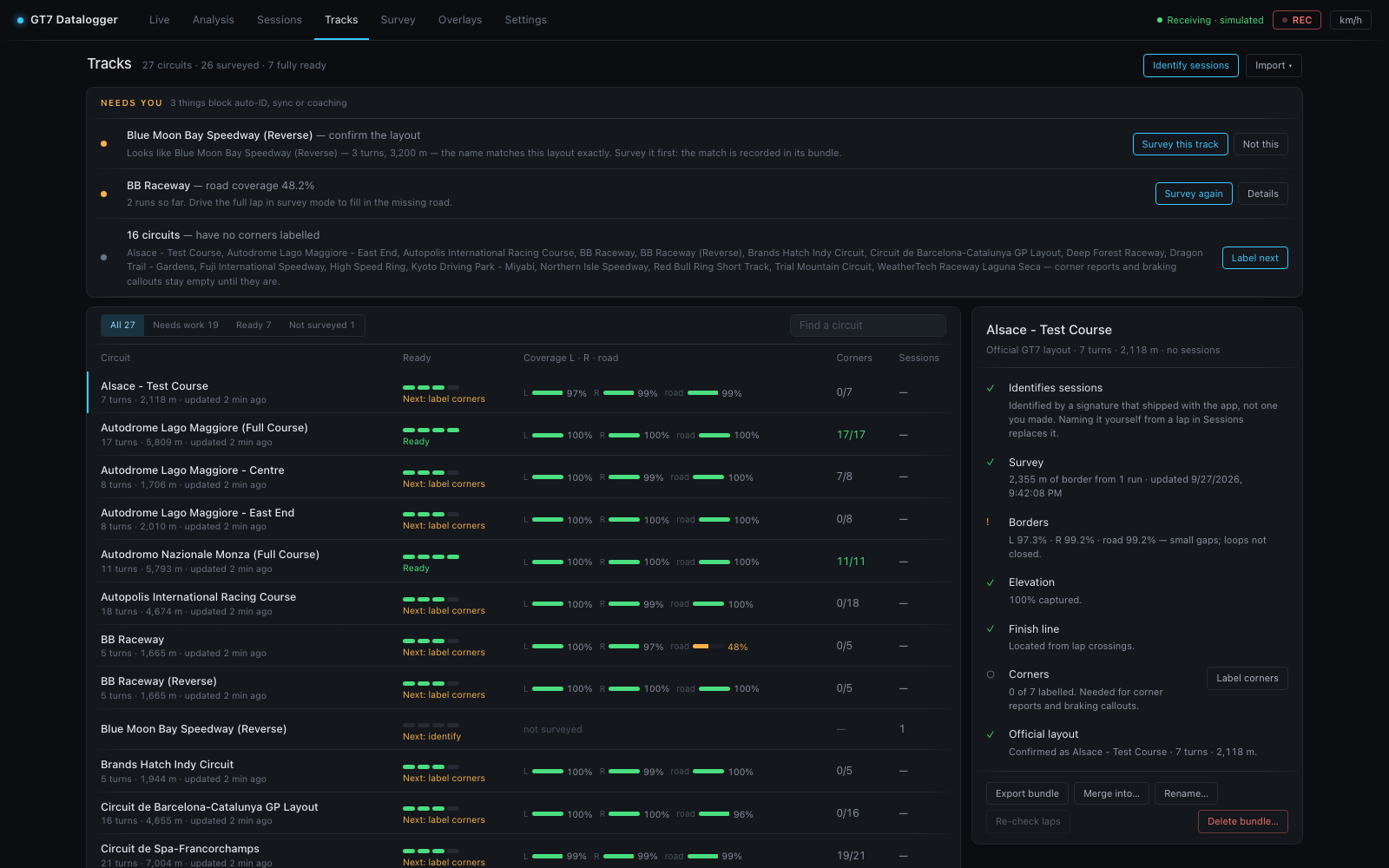The width and height of the screenshot is (1389, 868).
Task: Toggle the km/h units button
Action: [1351, 20]
